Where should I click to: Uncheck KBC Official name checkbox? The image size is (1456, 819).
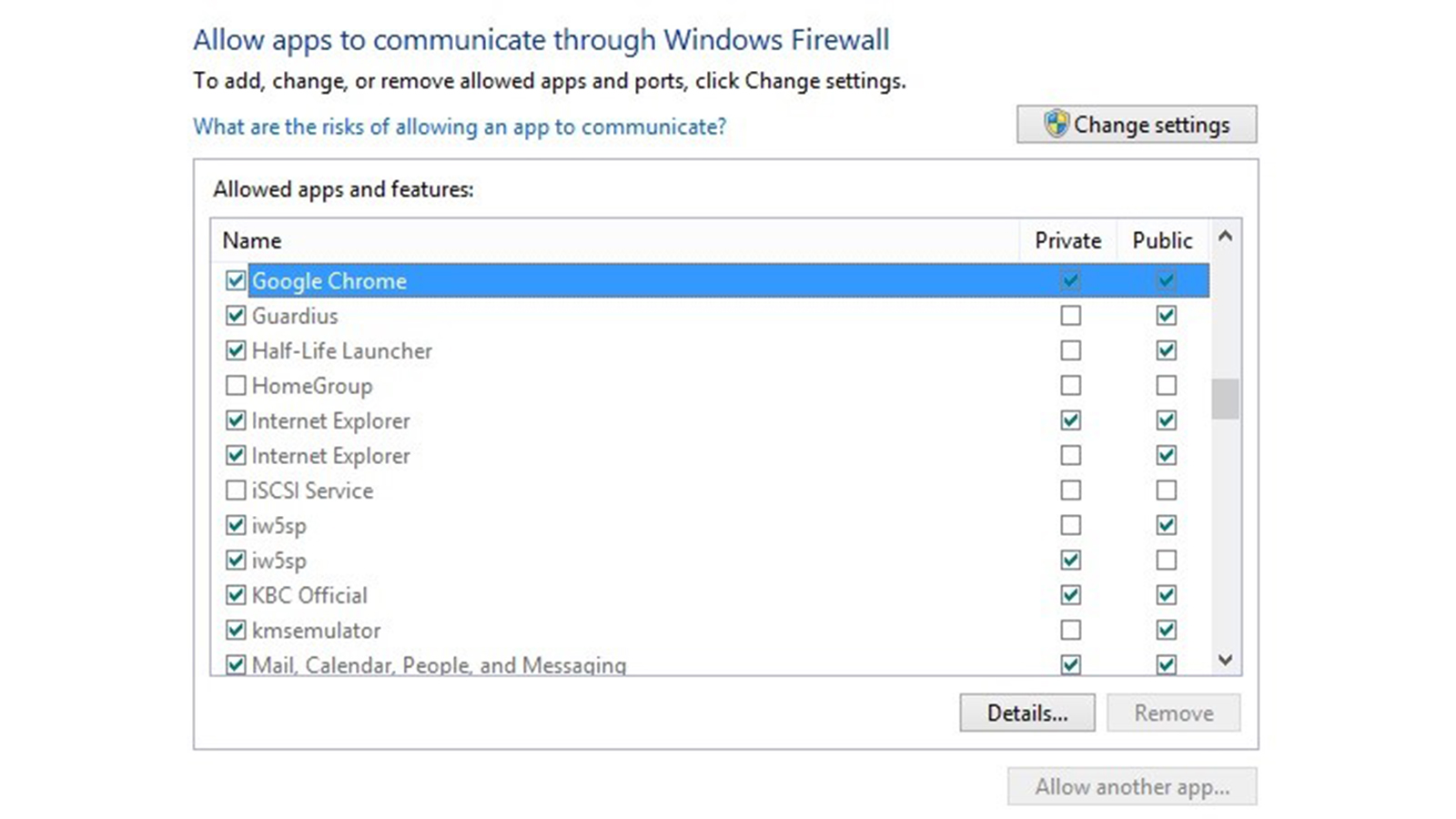tap(236, 595)
